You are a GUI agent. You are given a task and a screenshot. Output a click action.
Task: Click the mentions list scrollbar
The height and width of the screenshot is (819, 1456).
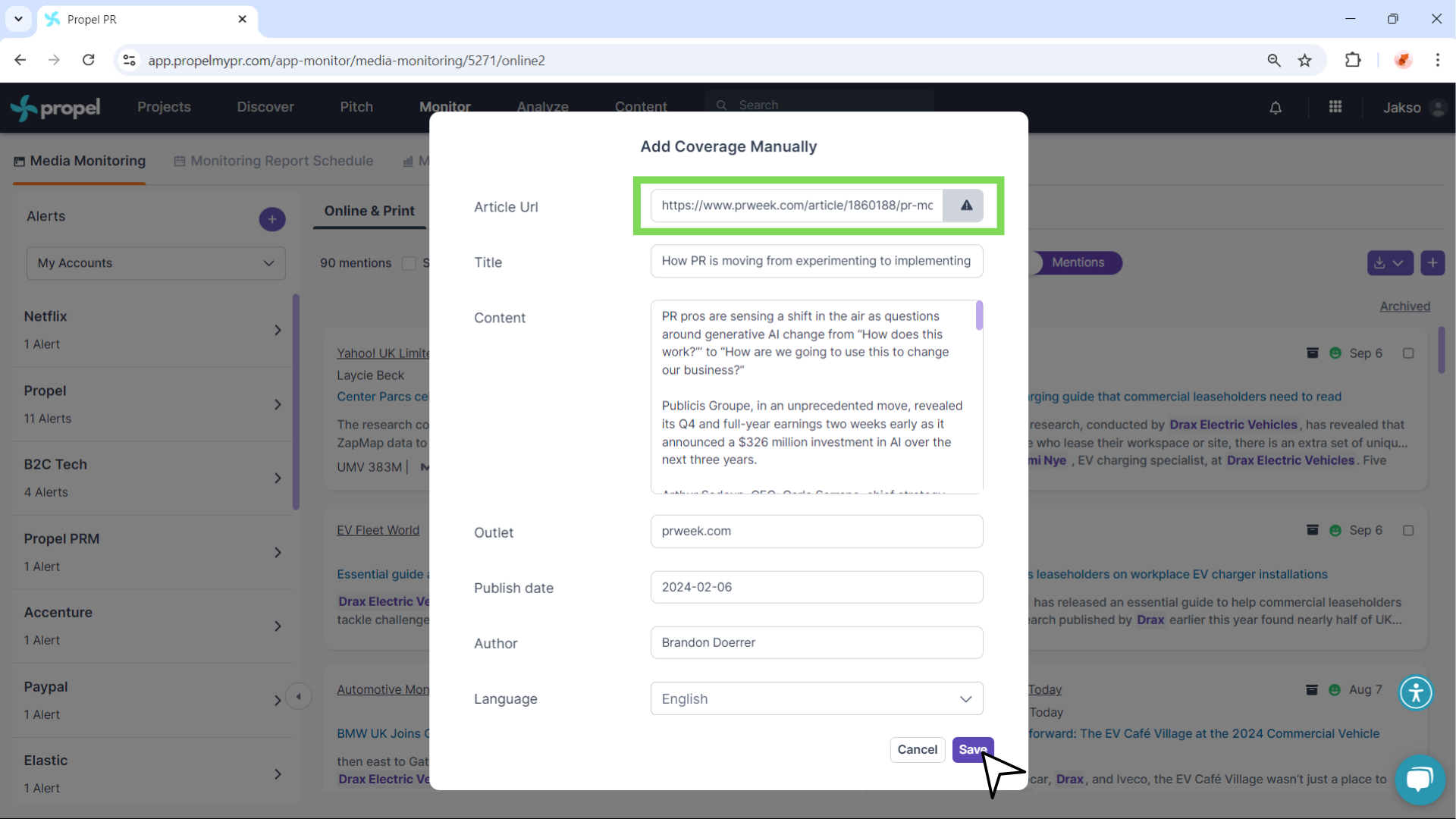click(x=1442, y=350)
